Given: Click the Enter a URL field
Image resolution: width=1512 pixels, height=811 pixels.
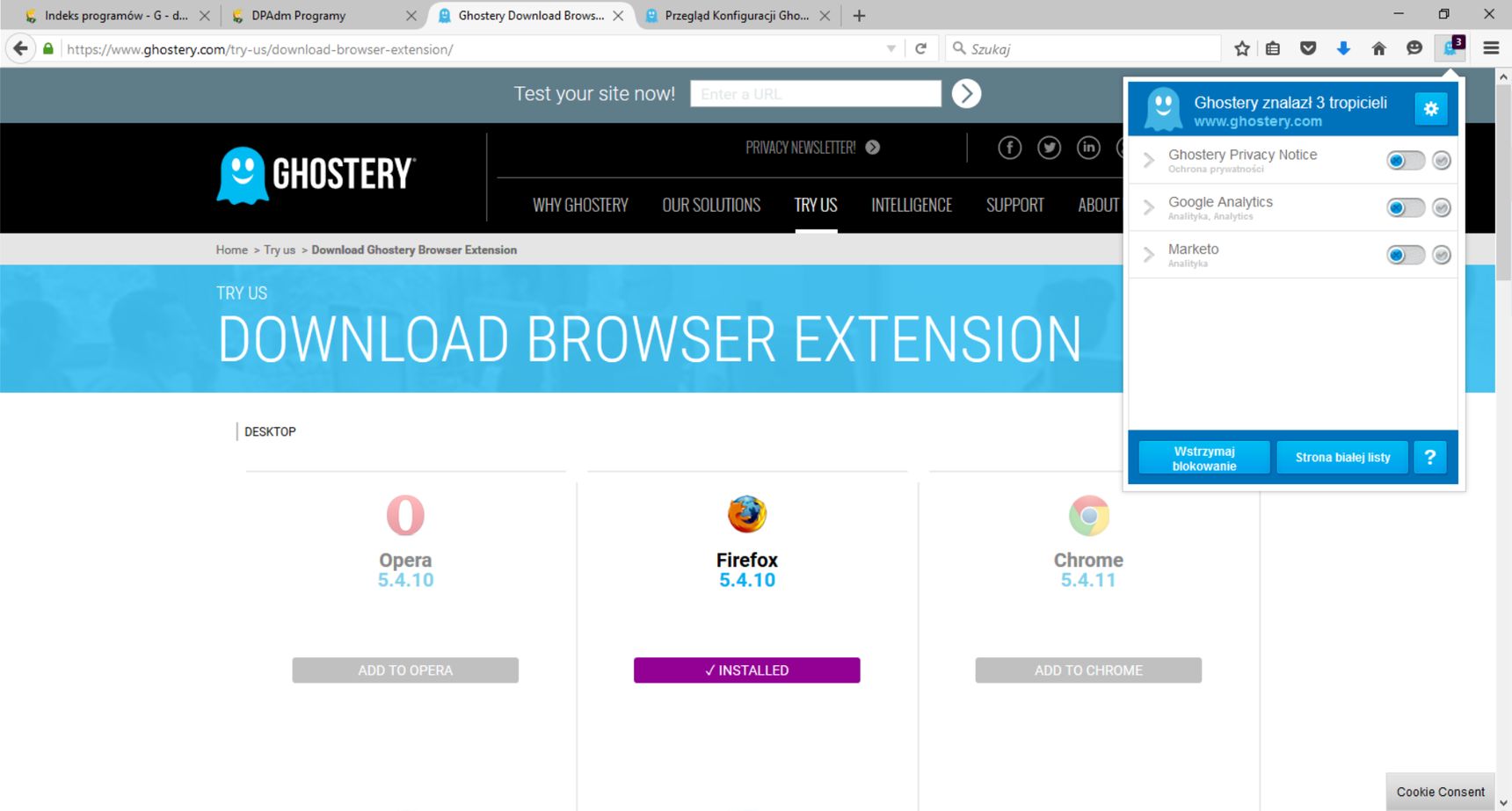Looking at the screenshot, I should tap(816, 94).
